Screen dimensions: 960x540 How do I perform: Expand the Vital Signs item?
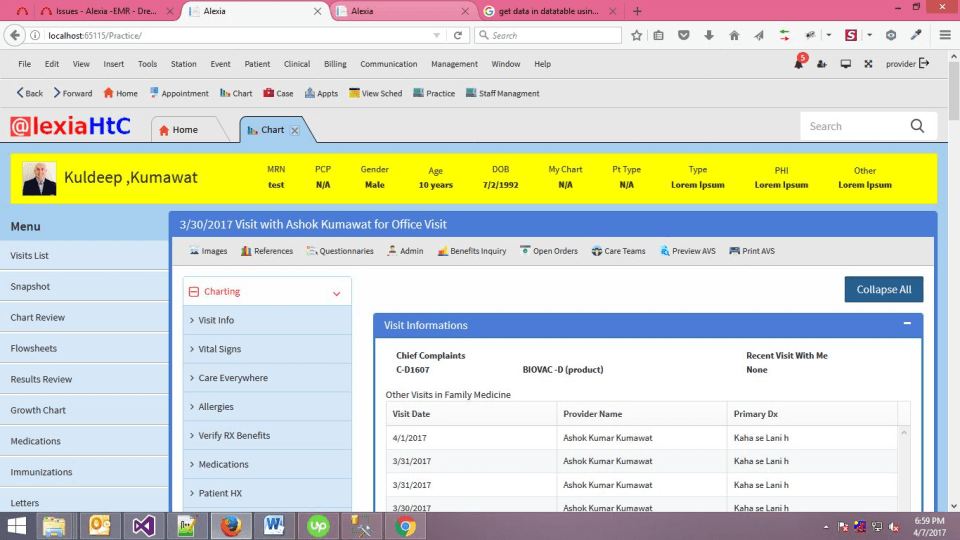219,349
